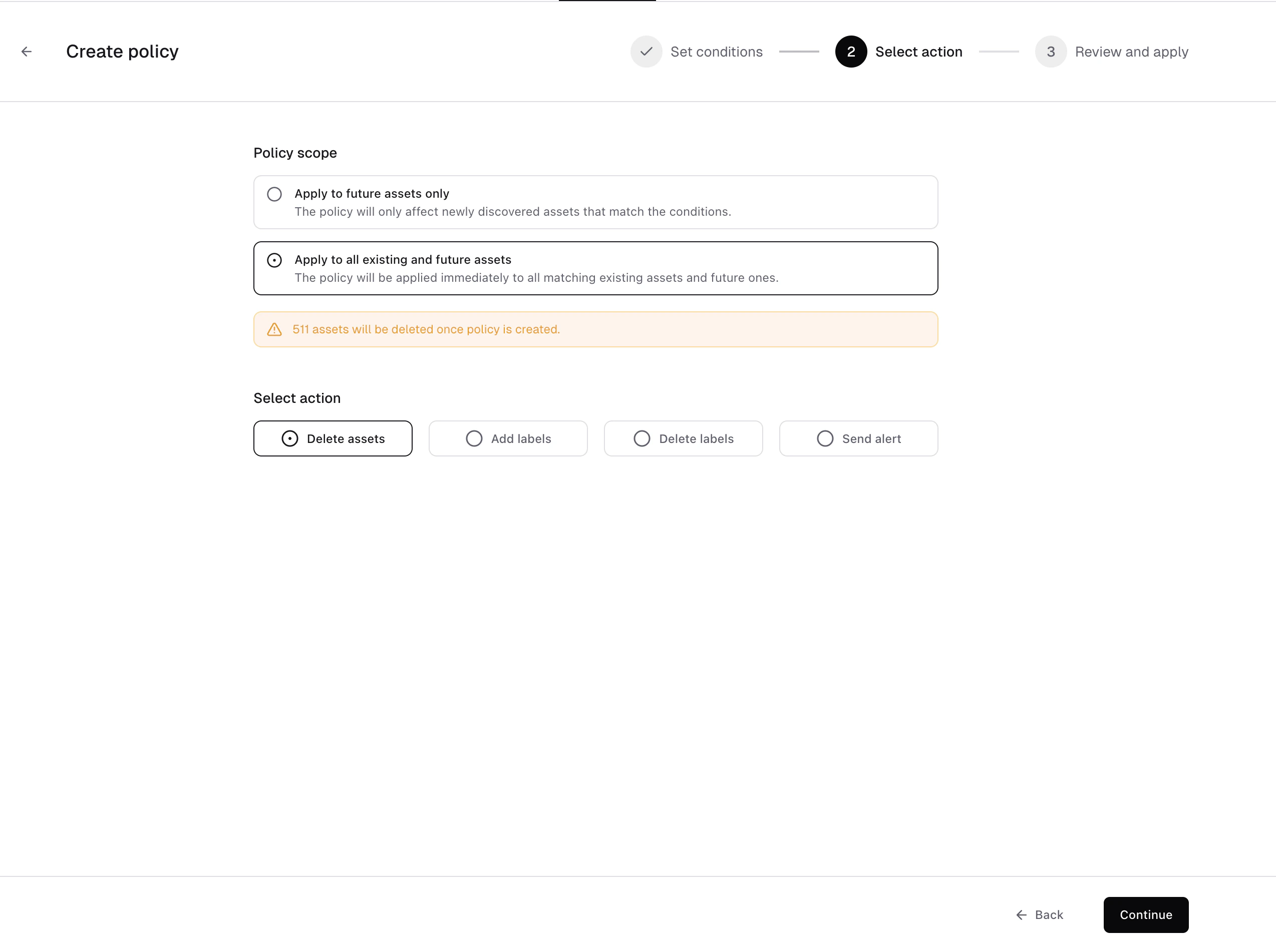Click the left arrow icon next to Back
This screenshot has width=1276, height=952.
1021,914
